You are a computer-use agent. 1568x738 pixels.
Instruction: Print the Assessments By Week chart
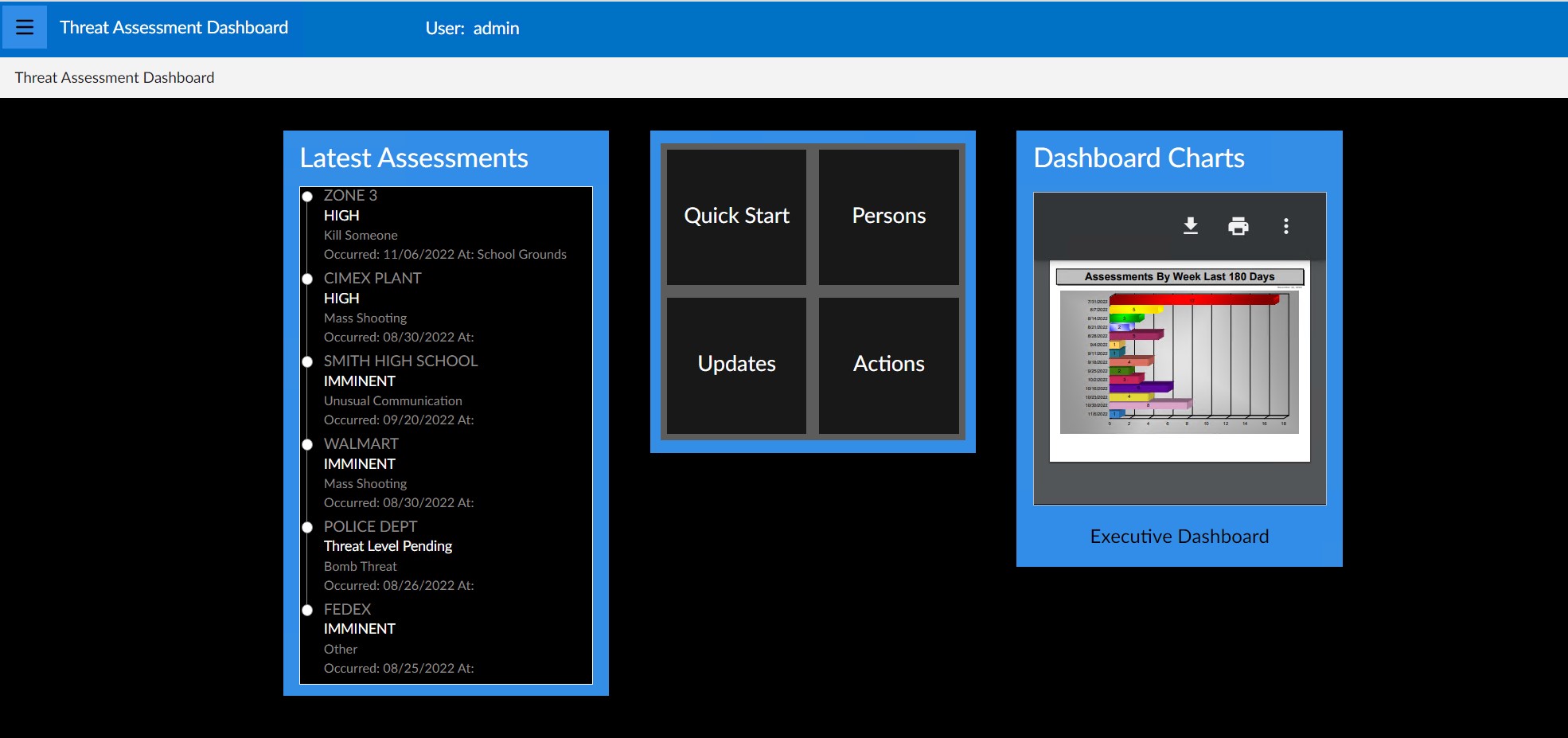point(1238,226)
